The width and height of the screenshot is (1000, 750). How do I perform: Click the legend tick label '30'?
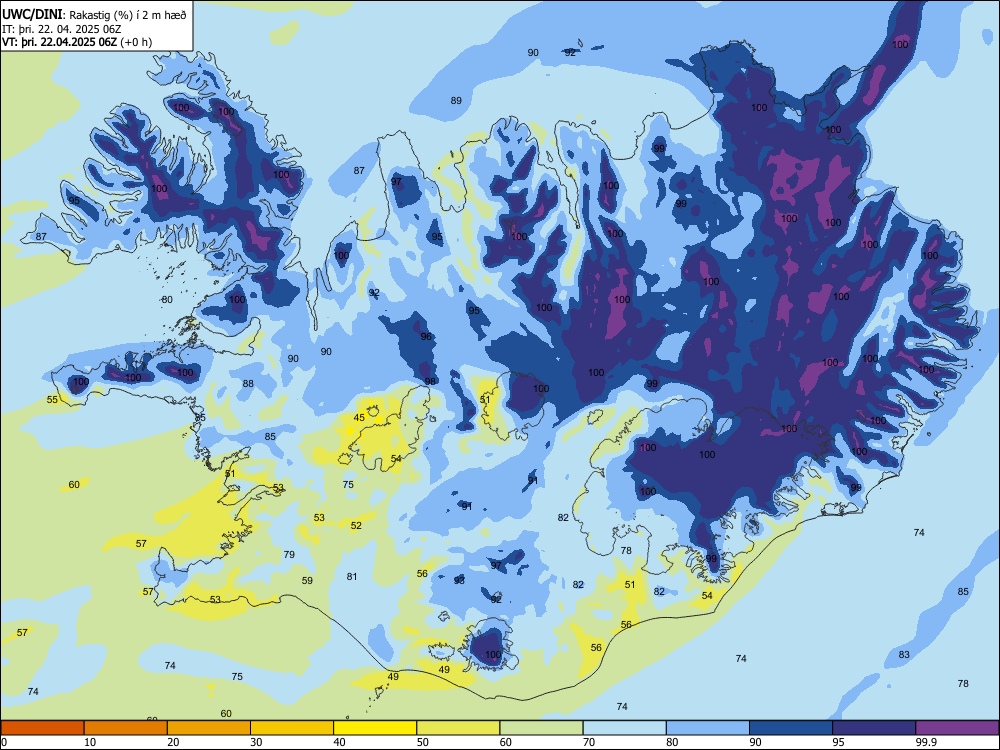tap(256, 742)
